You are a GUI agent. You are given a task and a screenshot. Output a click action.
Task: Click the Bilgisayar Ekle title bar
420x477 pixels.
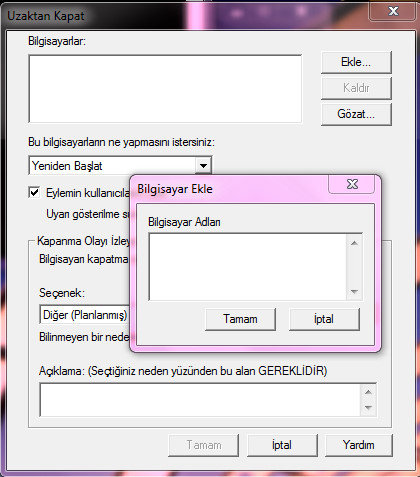click(x=230, y=189)
